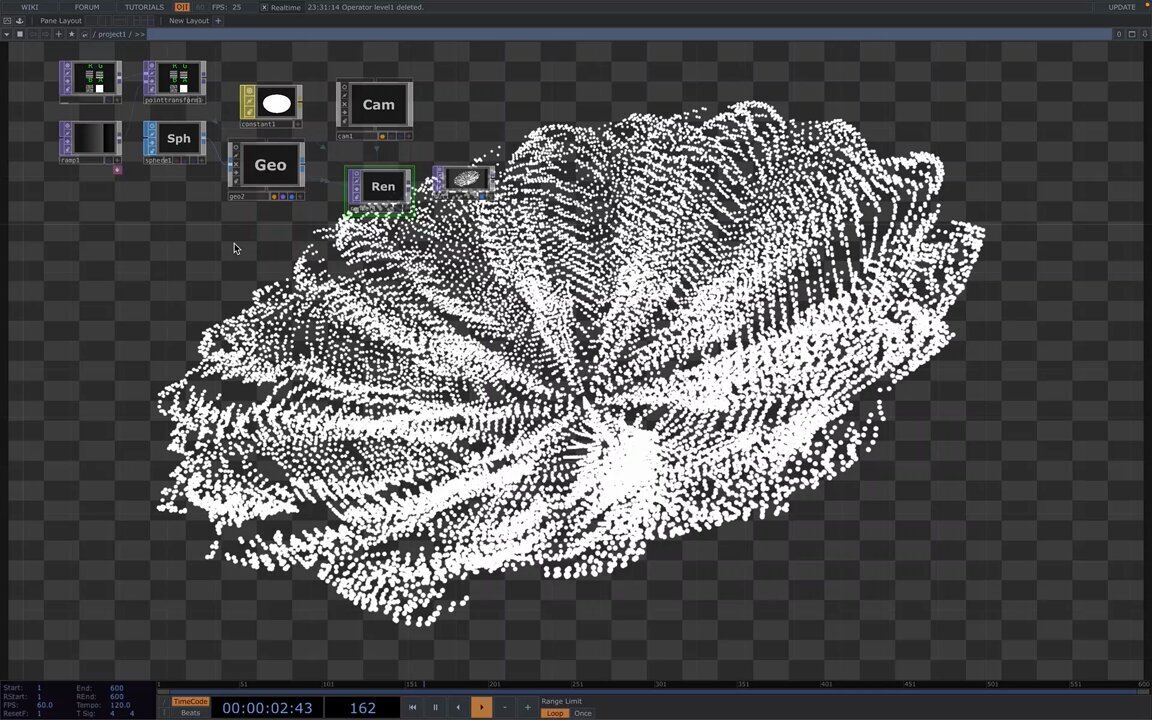Switch timeline display to Beats
Image resolution: width=1152 pixels, height=720 pixels.
[x=190, y=713]
